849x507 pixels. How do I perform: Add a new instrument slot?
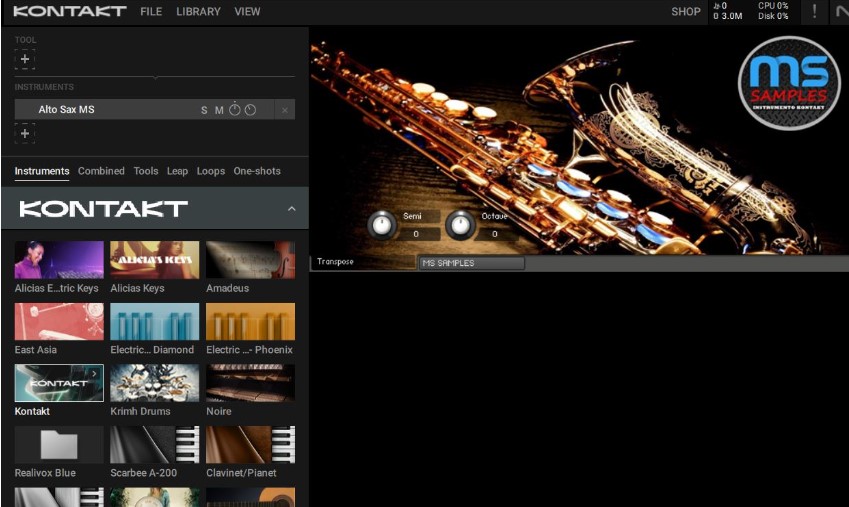[25, 133]
